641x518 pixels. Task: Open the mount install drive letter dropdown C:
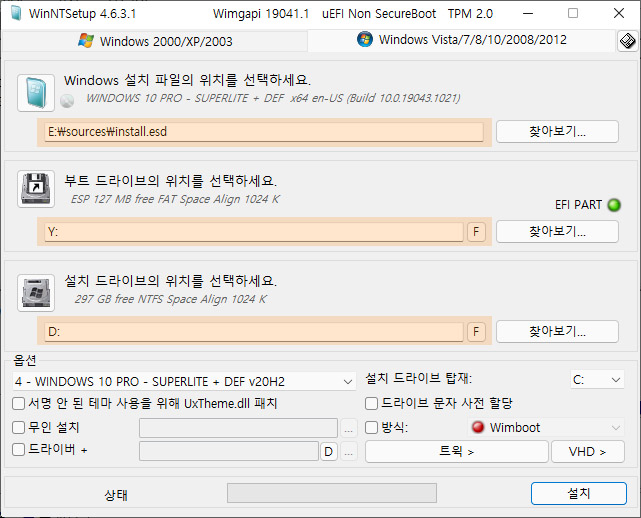pos(597,380)
